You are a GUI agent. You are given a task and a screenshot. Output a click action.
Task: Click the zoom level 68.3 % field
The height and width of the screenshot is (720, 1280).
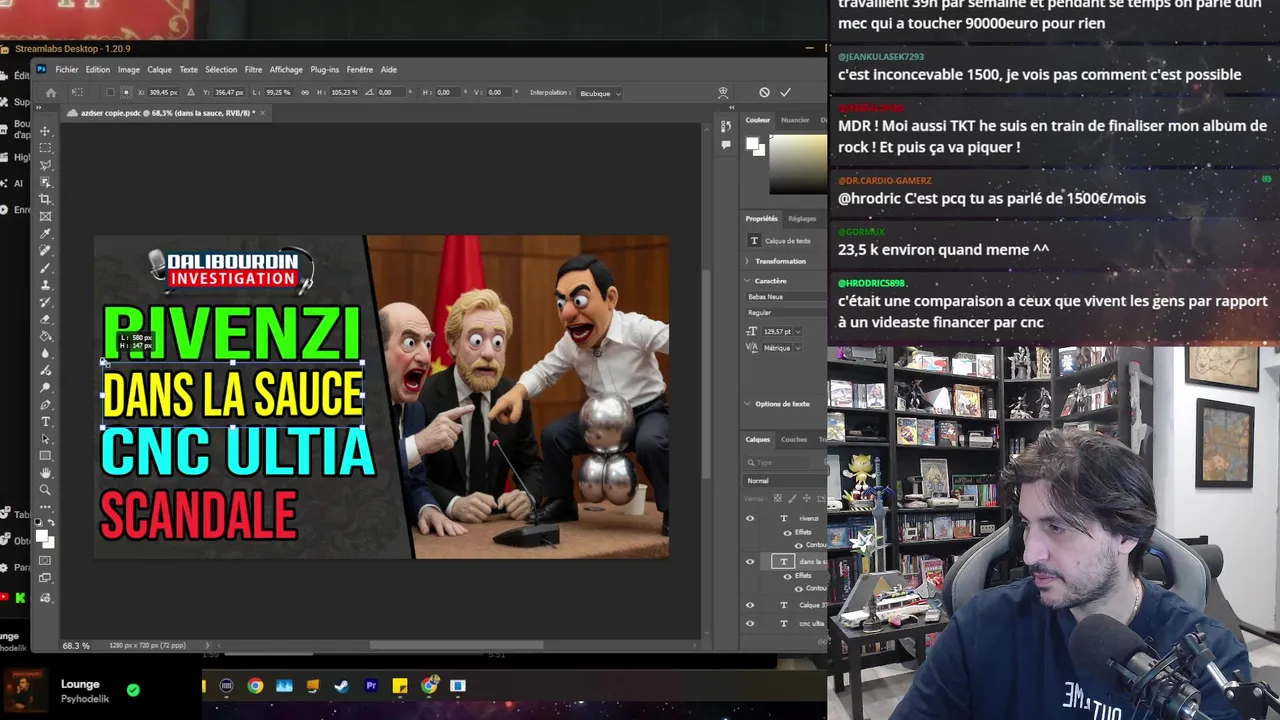point(76,645)
